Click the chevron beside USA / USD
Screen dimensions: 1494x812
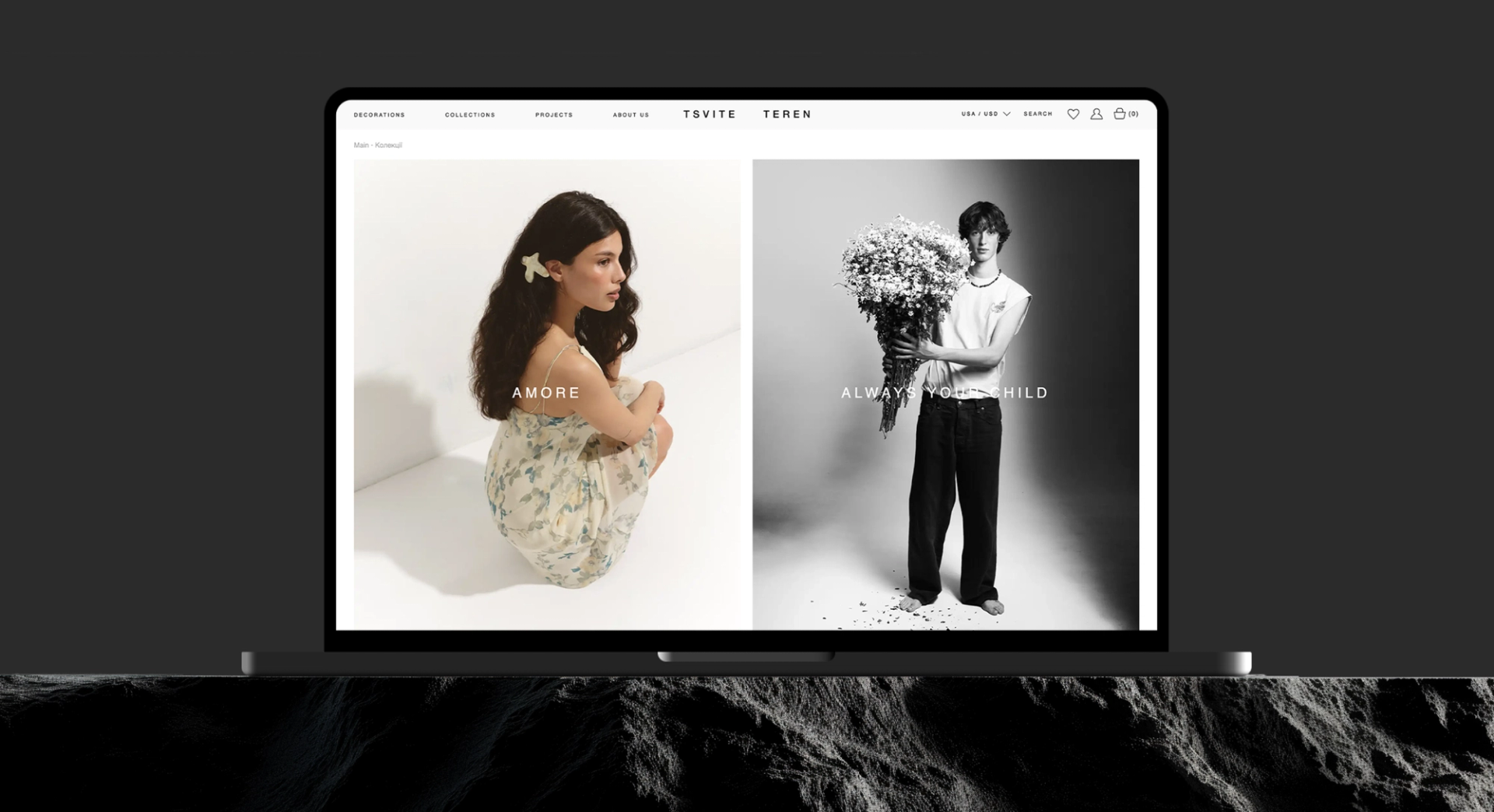click(1007, 114)
